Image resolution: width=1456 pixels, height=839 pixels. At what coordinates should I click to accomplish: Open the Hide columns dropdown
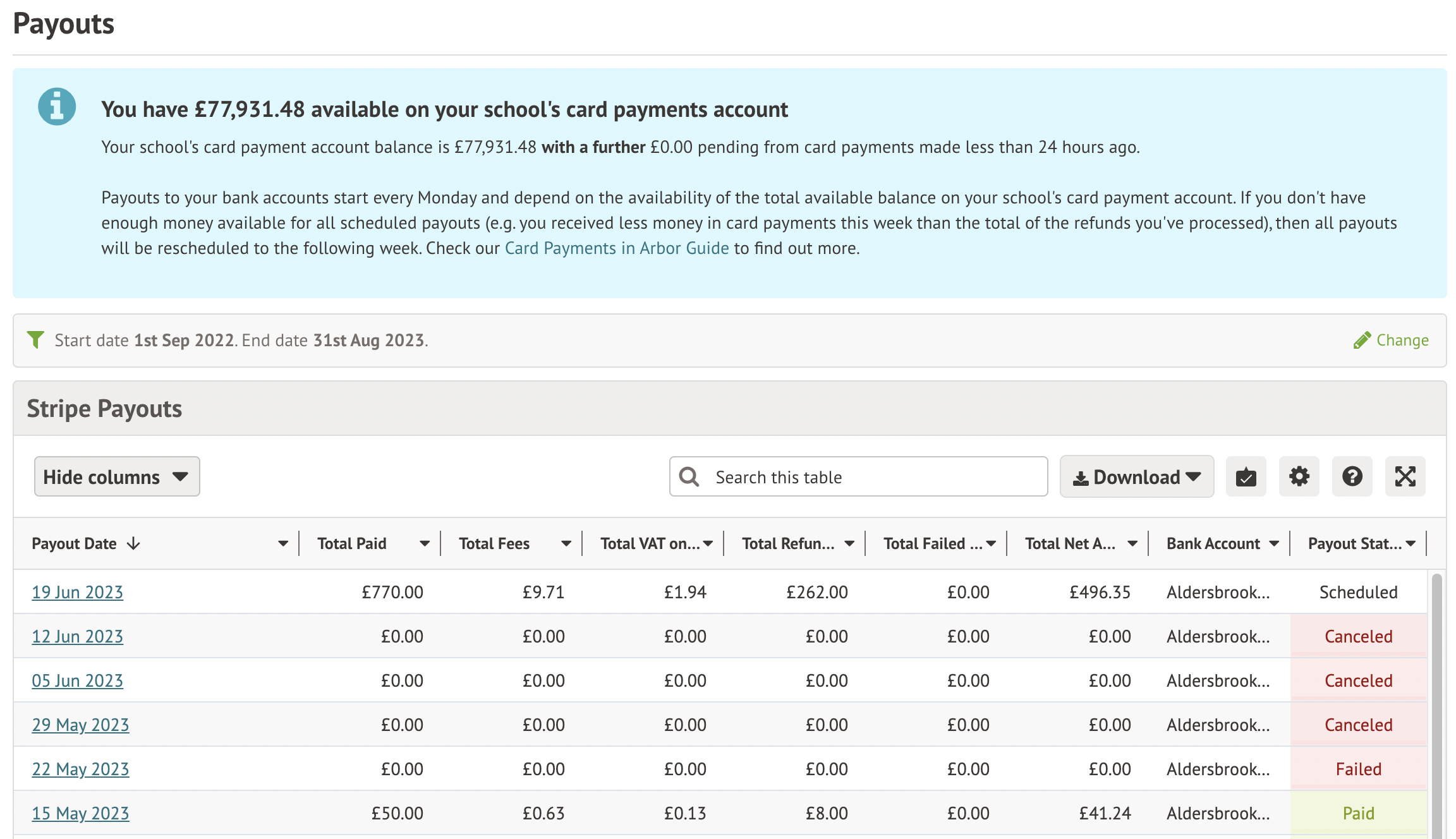[x=116, y=476]
